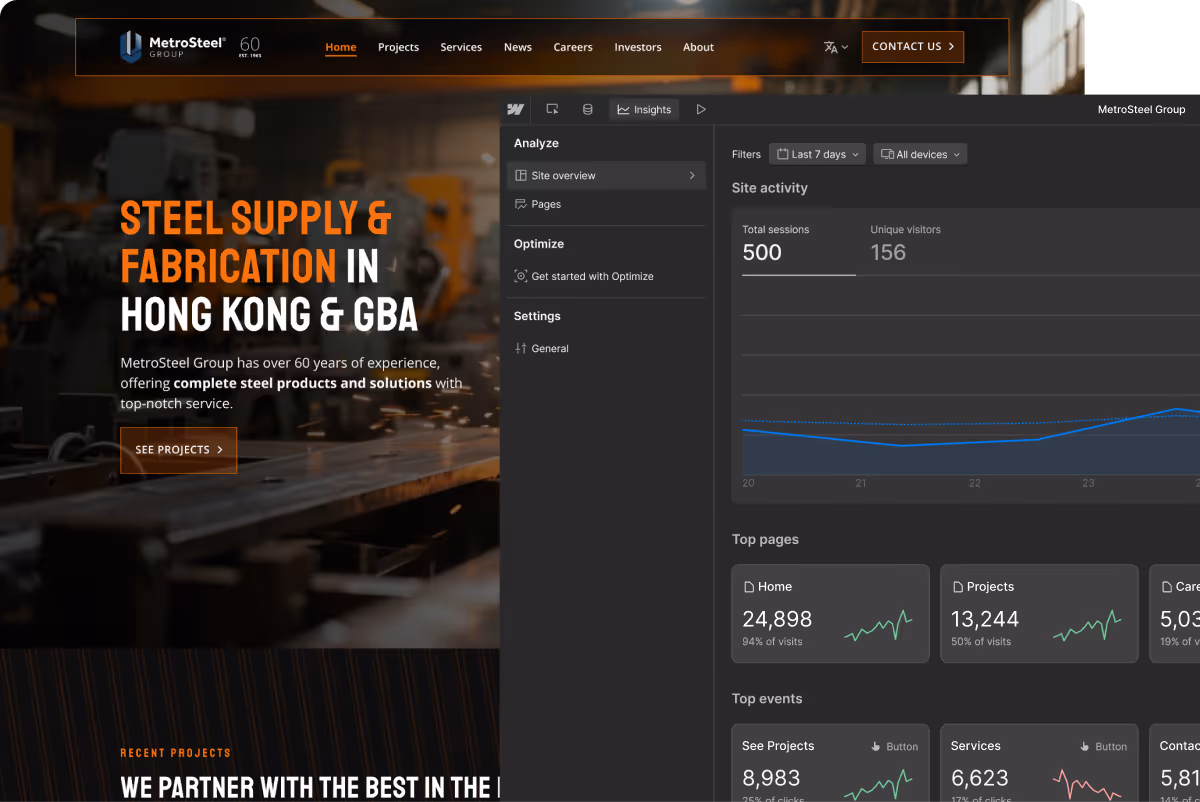Viewport: 1200px width, 802px height.
Task: Click the Projects page document icon
Action: click(x=958, y=587)
